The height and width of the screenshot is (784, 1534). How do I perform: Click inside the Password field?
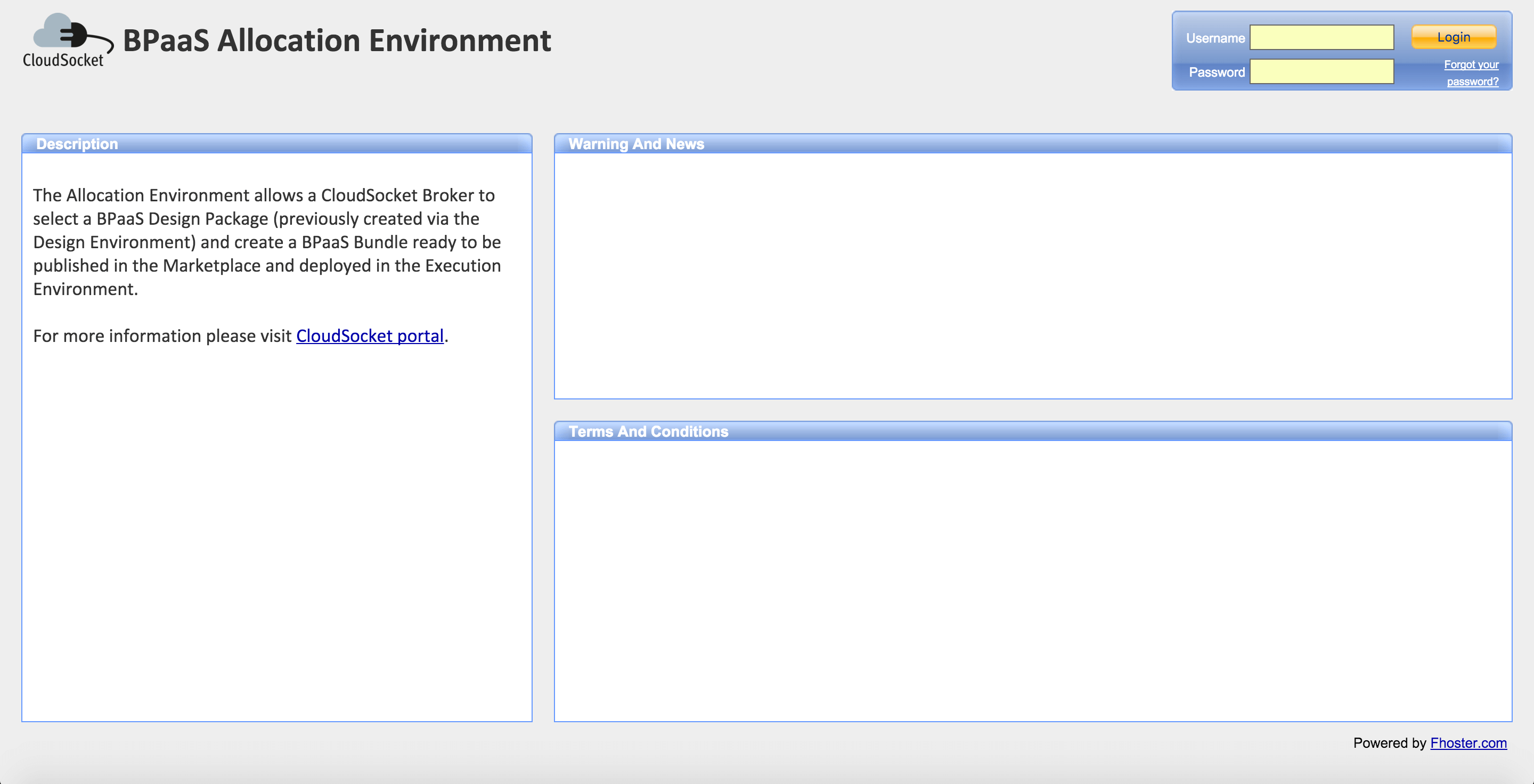[x=1321, y=71]
